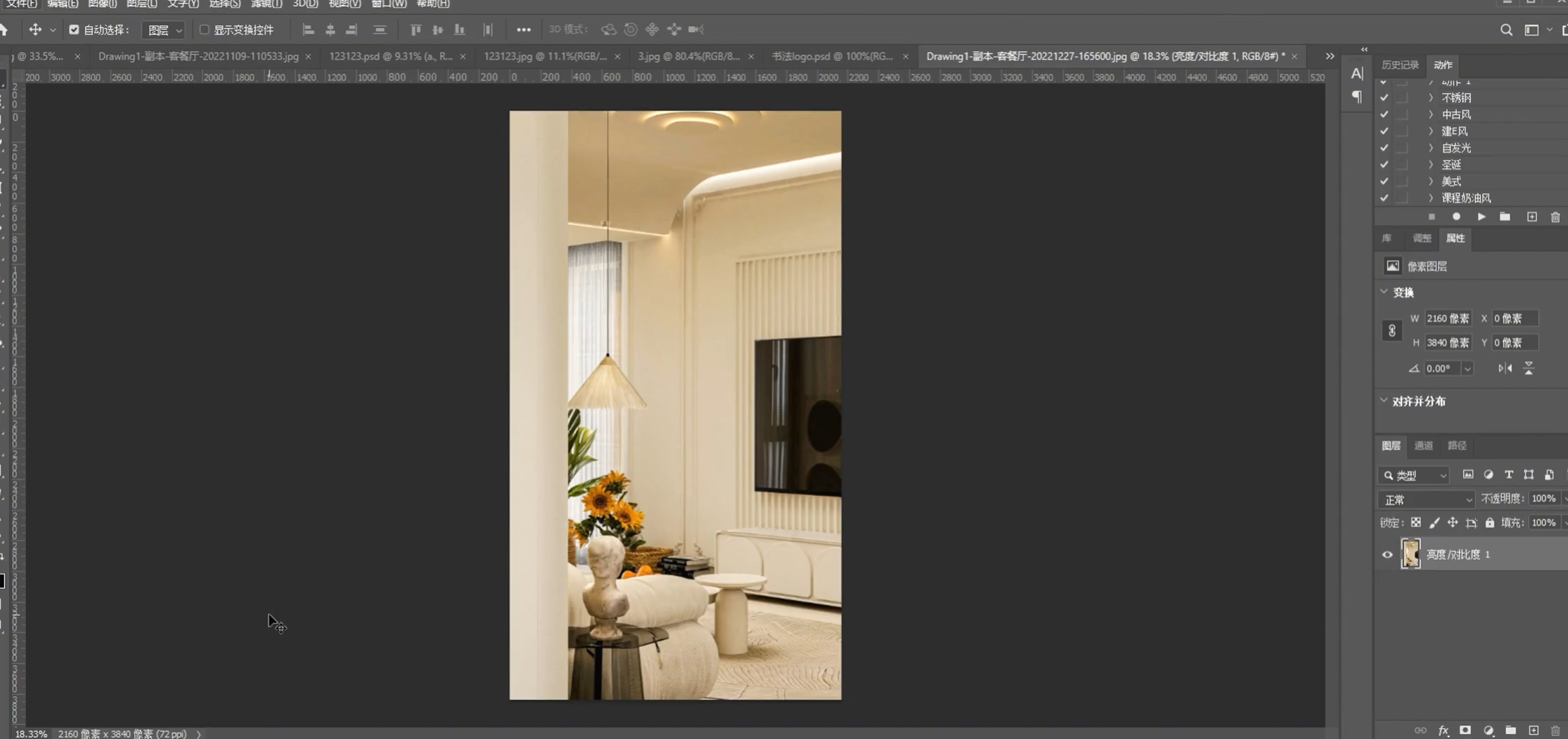This screenshot has width=1568, height=739.
Task: Start recording an action
Action: pyautogui.click(x=1456, y=217)
